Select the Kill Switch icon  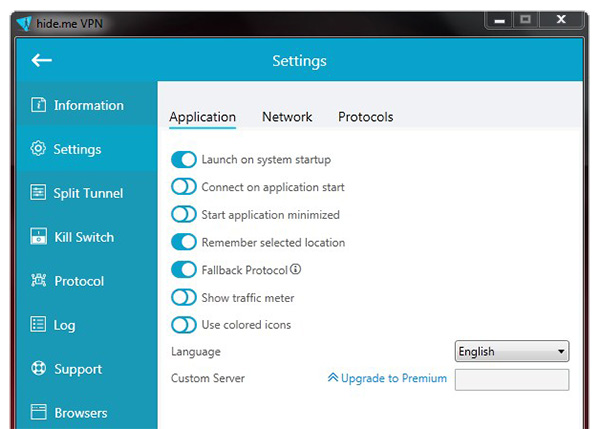click(x=38, y=236)
